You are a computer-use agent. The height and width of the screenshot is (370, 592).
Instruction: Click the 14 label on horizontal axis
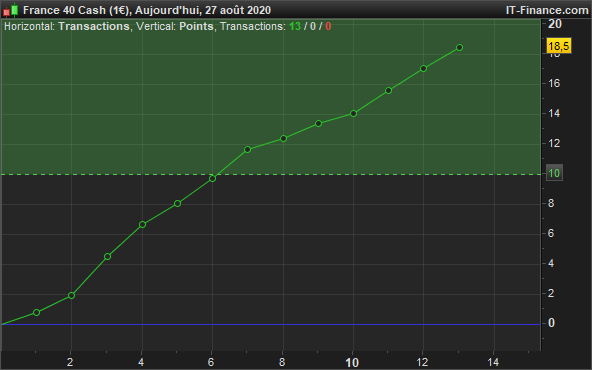pyautogui.click(x=493, y=362)
